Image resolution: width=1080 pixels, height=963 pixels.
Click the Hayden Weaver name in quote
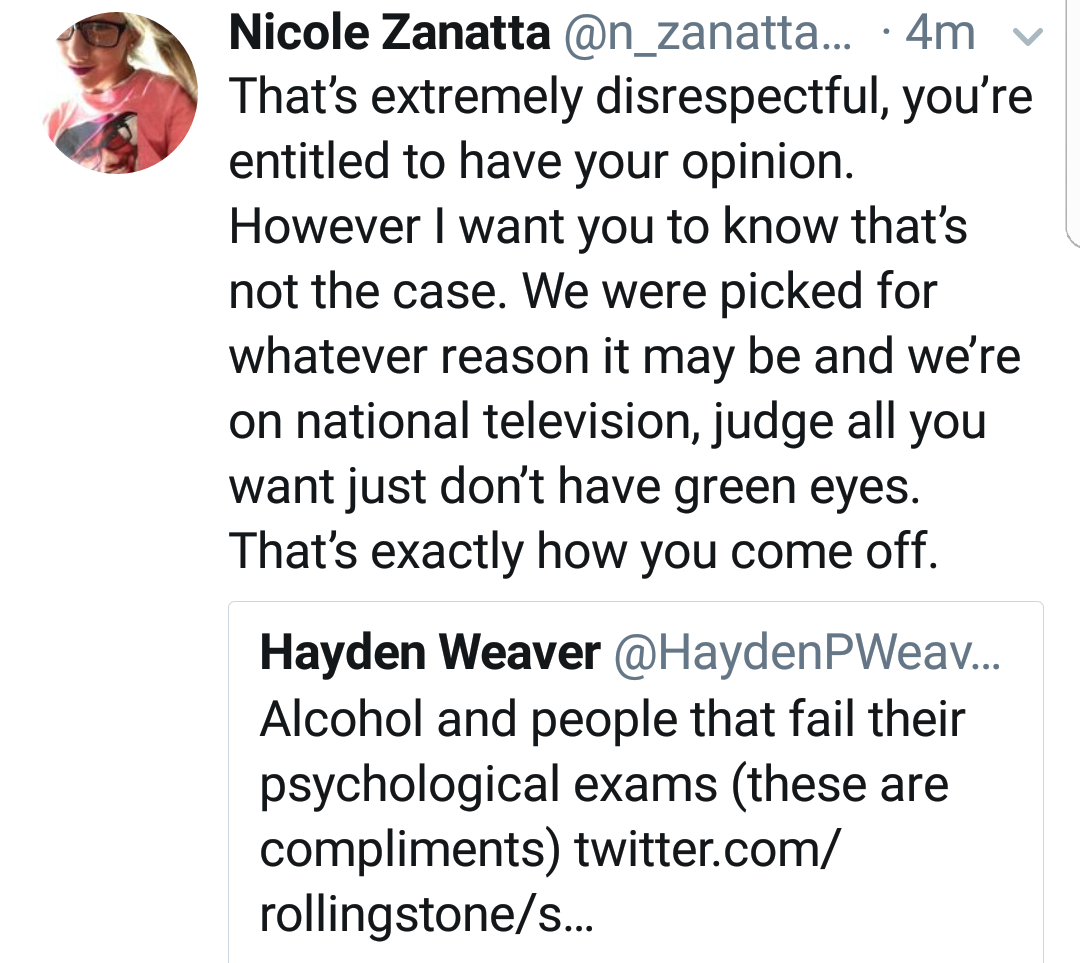(x=430, y=652)
